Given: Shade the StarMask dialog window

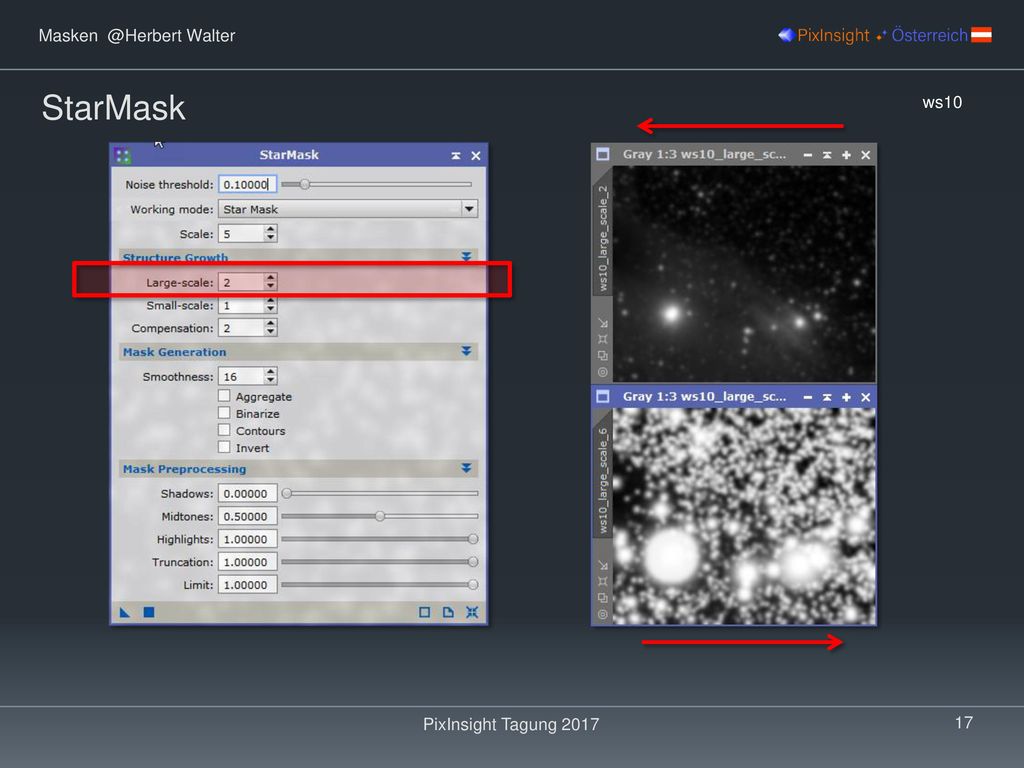Looking at the screenshot, I should (456, 155).
